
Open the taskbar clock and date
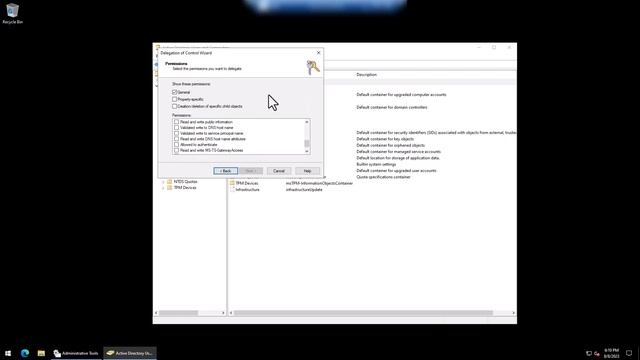(611, 353)
